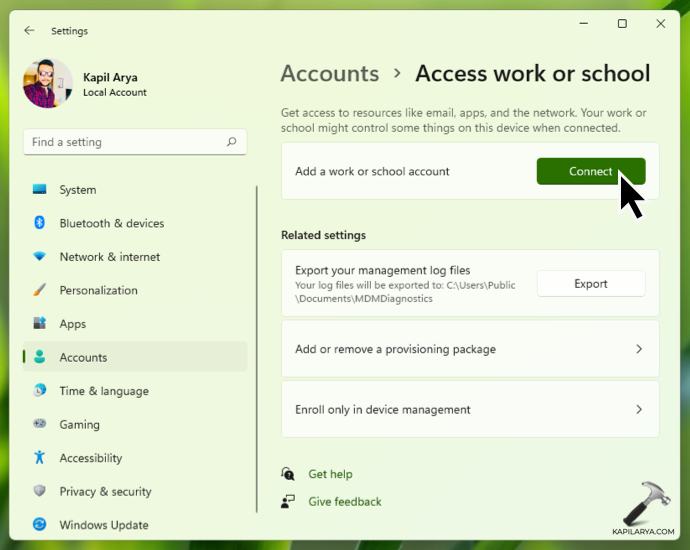Click the System monitor icon
The image size is (690, 550).
click(40, 189)
